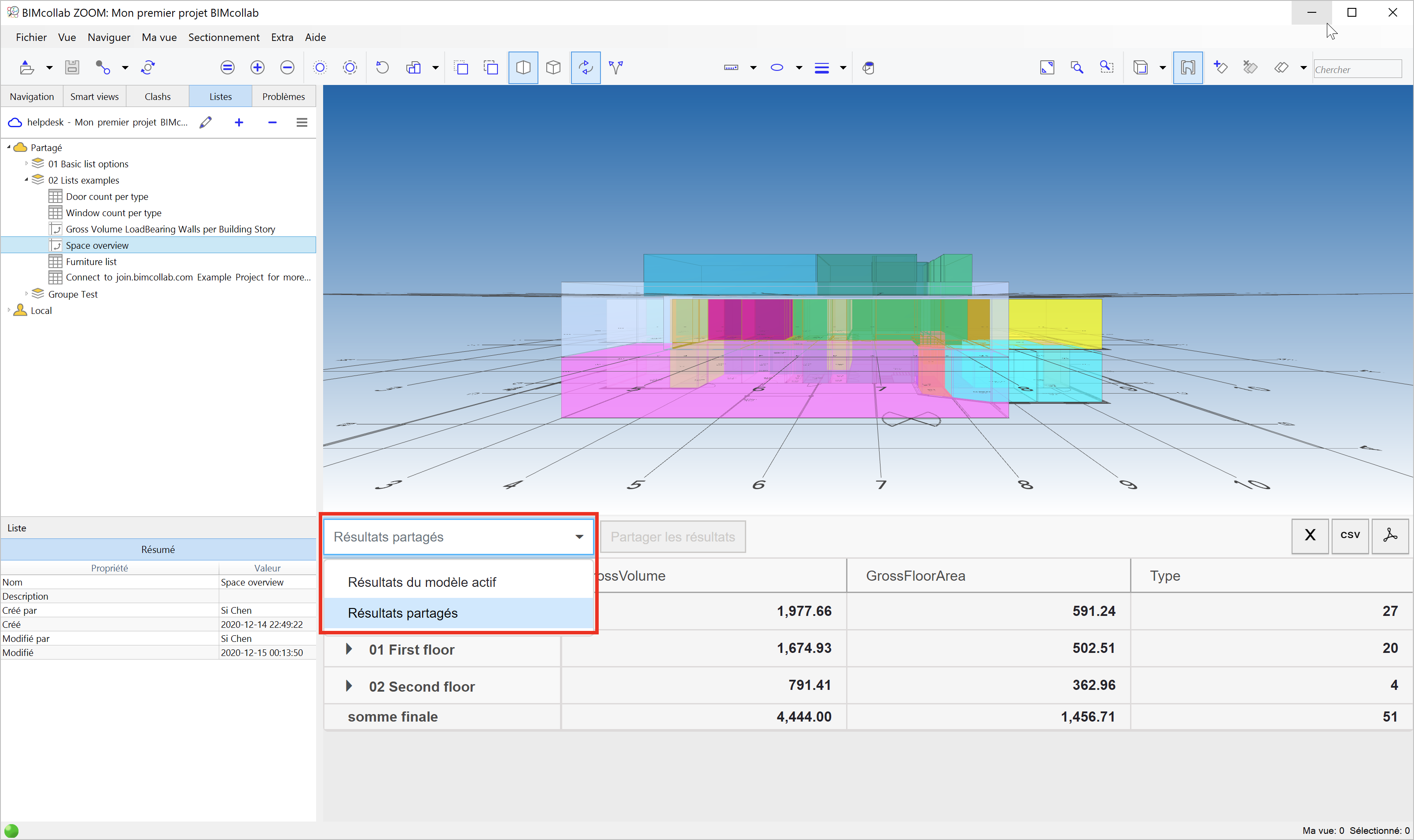Viewport: 1414px width, 840px height.
Task: Switch to the Clashs tab
Action: click(x=157, y=97)
